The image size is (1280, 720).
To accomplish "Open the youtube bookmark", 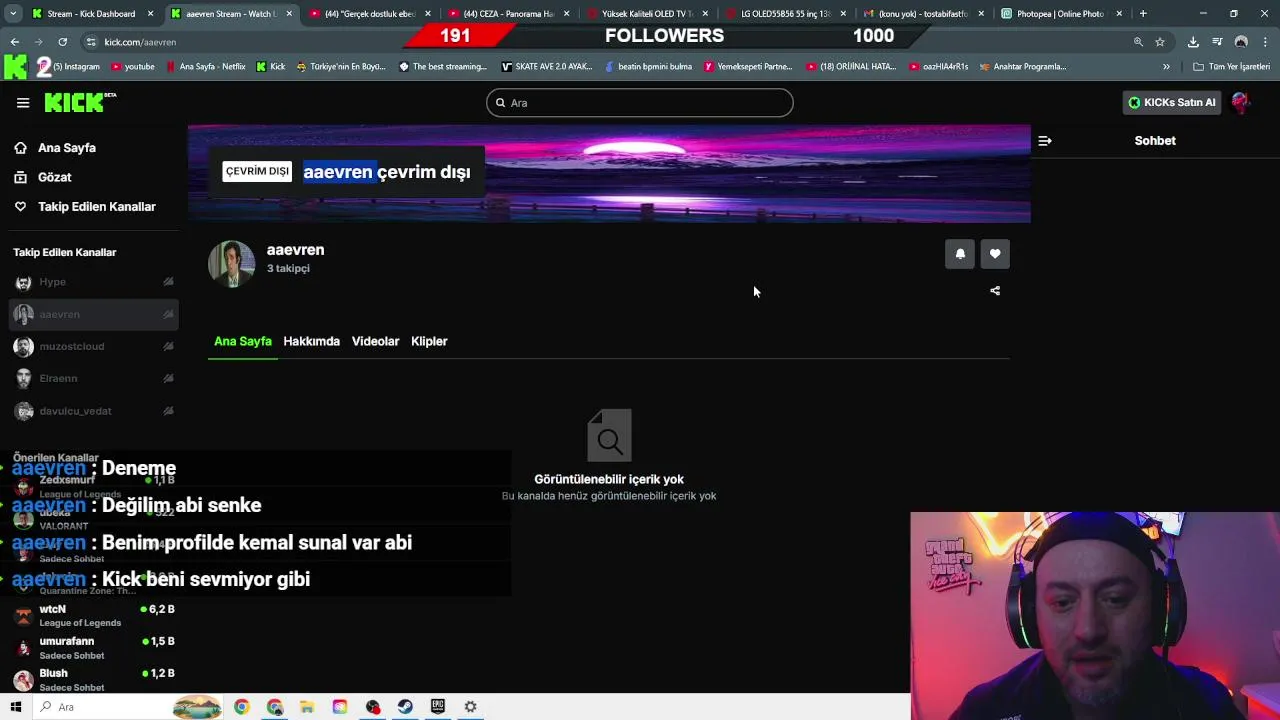I will [x=133, y=67].
